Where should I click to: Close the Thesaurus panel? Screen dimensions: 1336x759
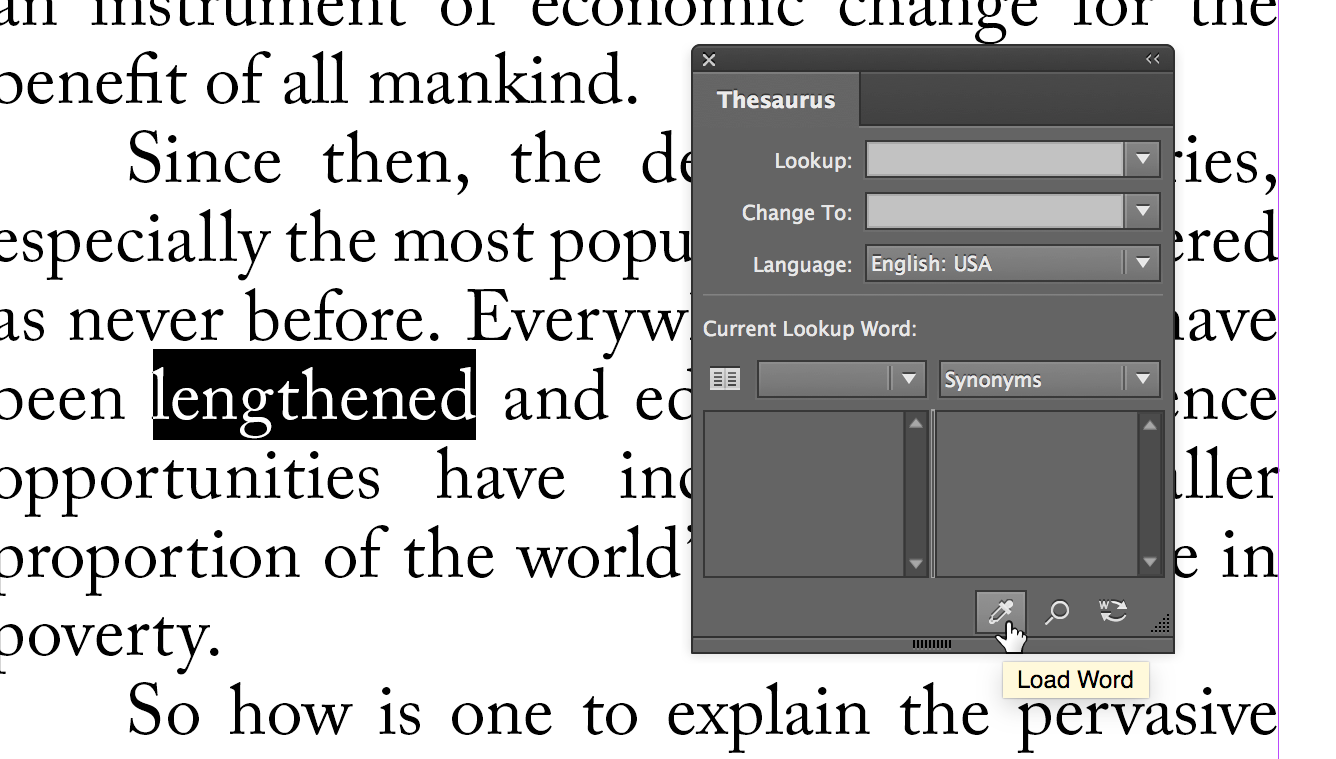click(x=709, y=60)
